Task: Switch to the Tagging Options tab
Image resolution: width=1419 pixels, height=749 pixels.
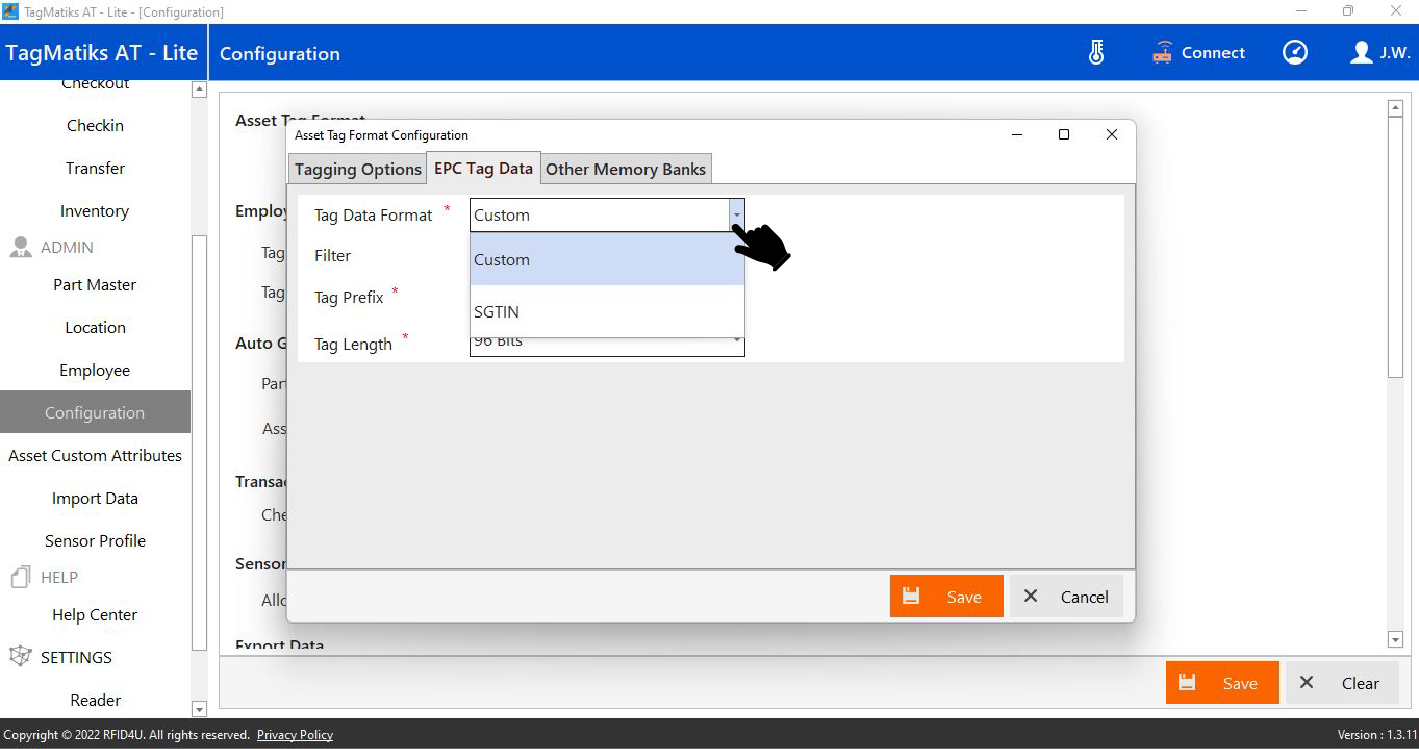Action: [358, 169]
